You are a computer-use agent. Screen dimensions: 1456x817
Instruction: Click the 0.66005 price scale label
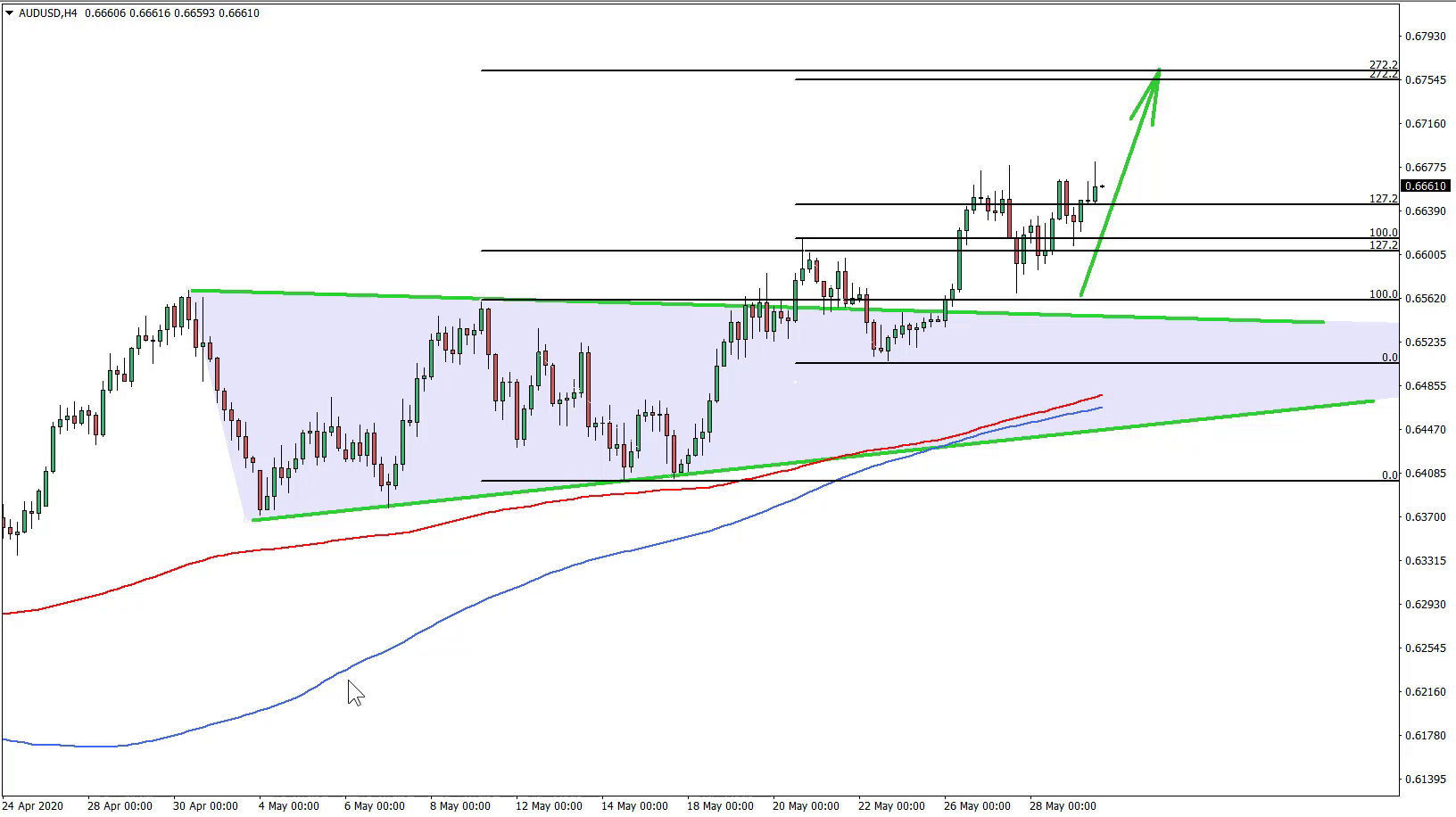[1425, 255]
